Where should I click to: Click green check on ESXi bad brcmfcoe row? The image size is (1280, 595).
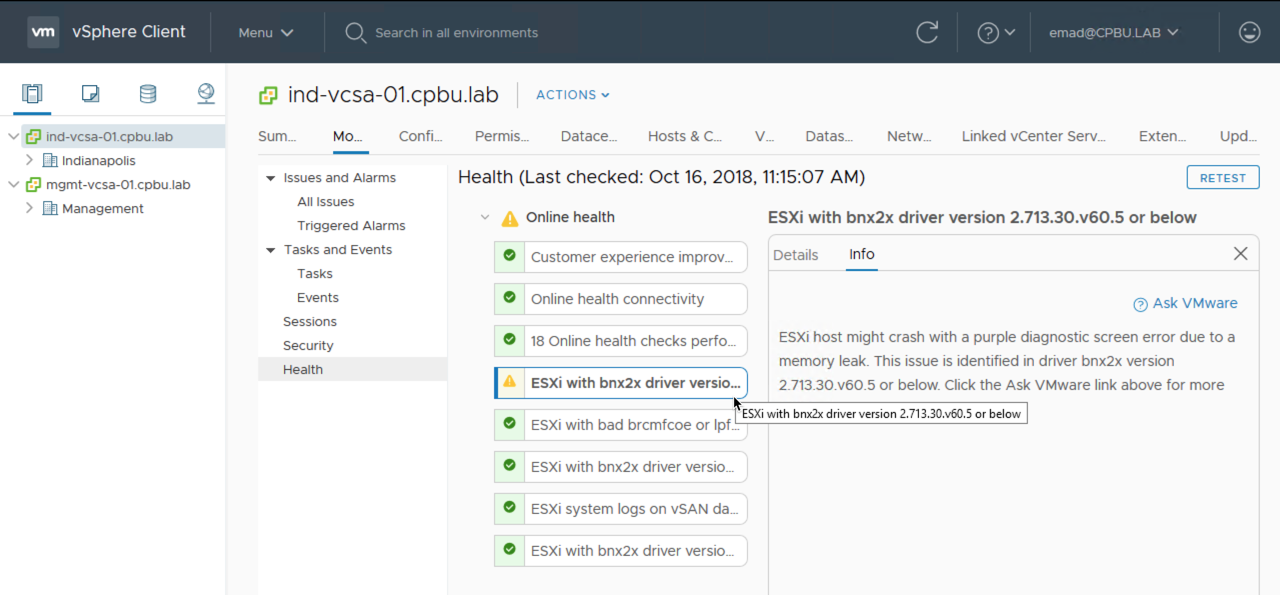tap(509, 424)
